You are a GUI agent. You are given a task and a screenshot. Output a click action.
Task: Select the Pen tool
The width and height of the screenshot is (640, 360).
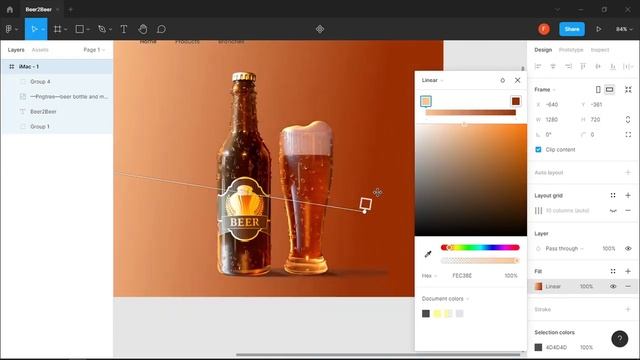coord(102,29)
